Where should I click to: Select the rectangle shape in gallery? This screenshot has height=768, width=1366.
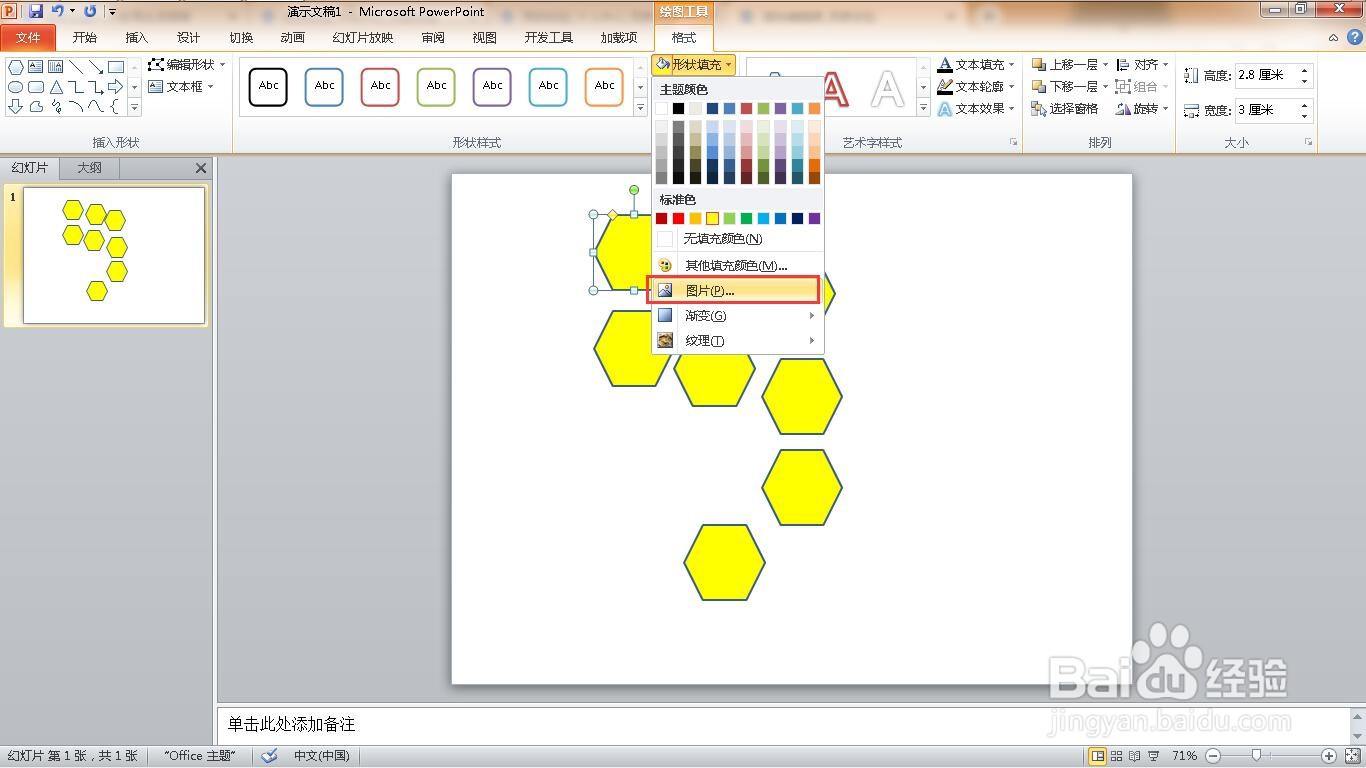click(116, 67)
